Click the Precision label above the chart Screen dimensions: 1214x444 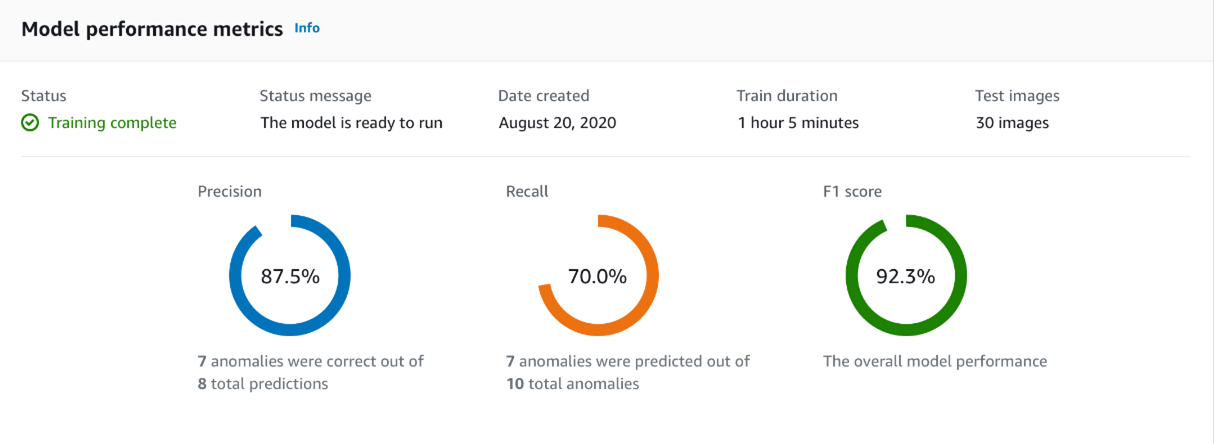(x=230, y=191)
